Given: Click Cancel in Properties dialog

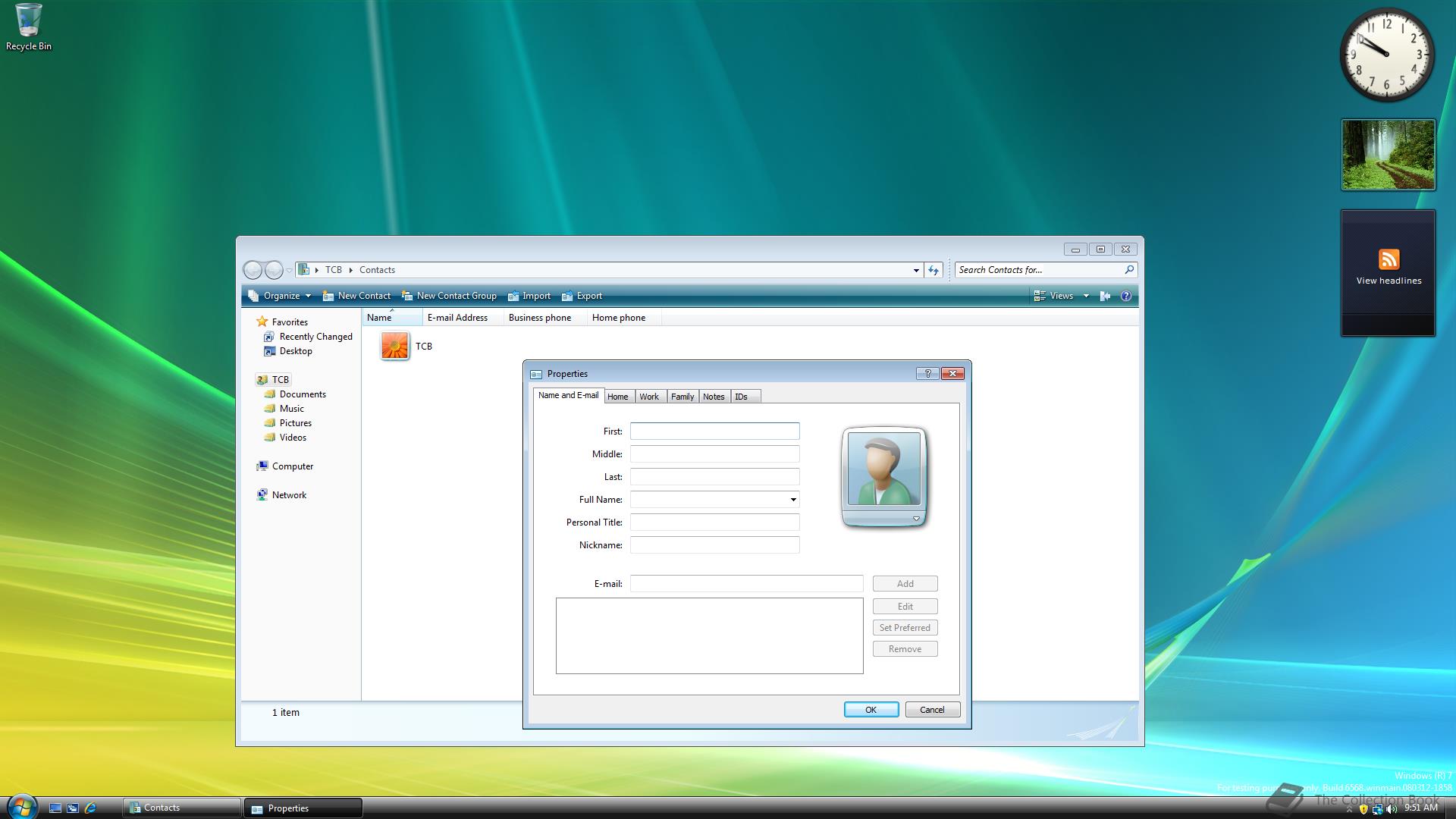Looking at the screenshot, I should coord(933,710).
